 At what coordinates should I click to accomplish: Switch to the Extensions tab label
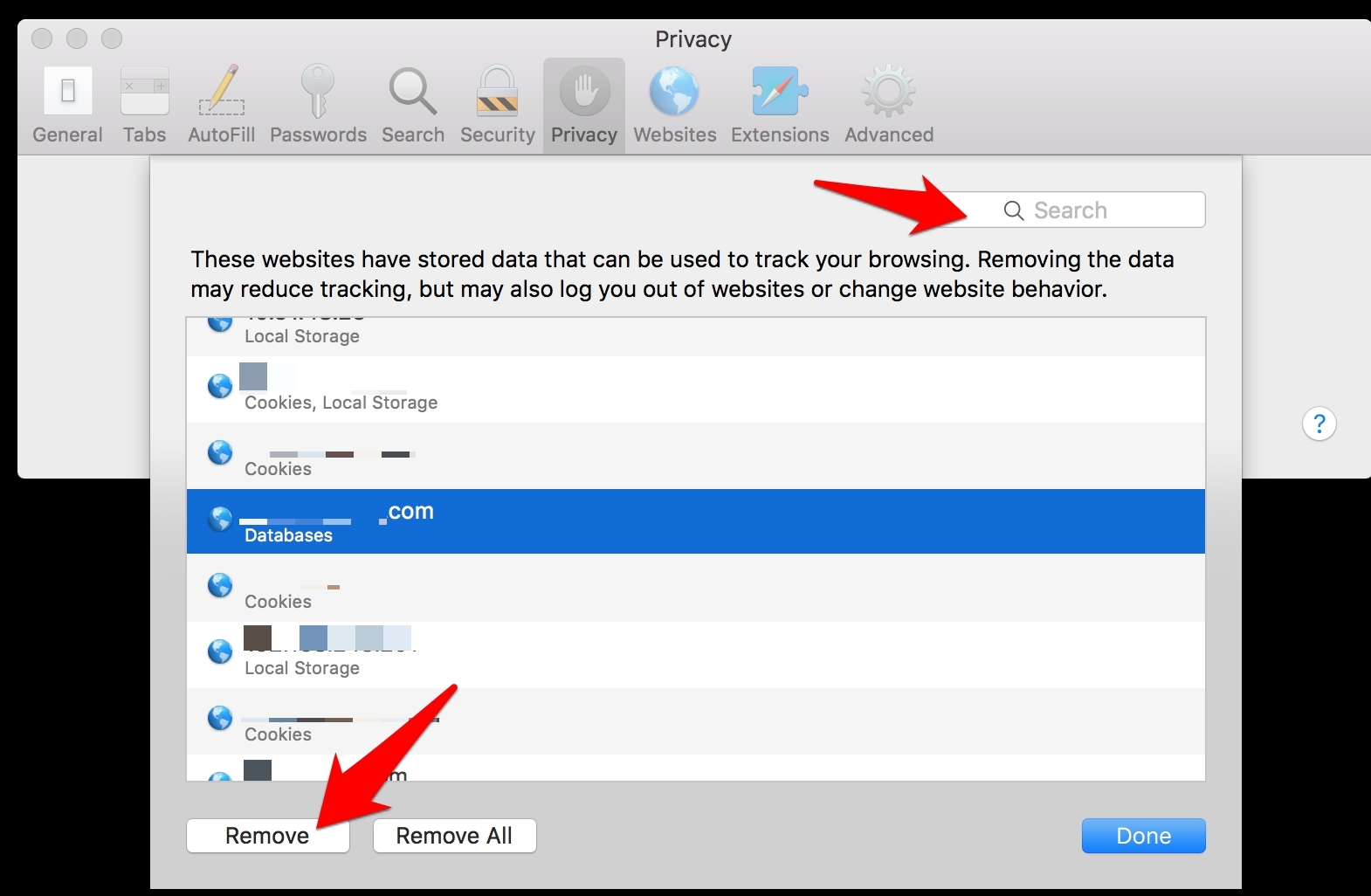780,134
